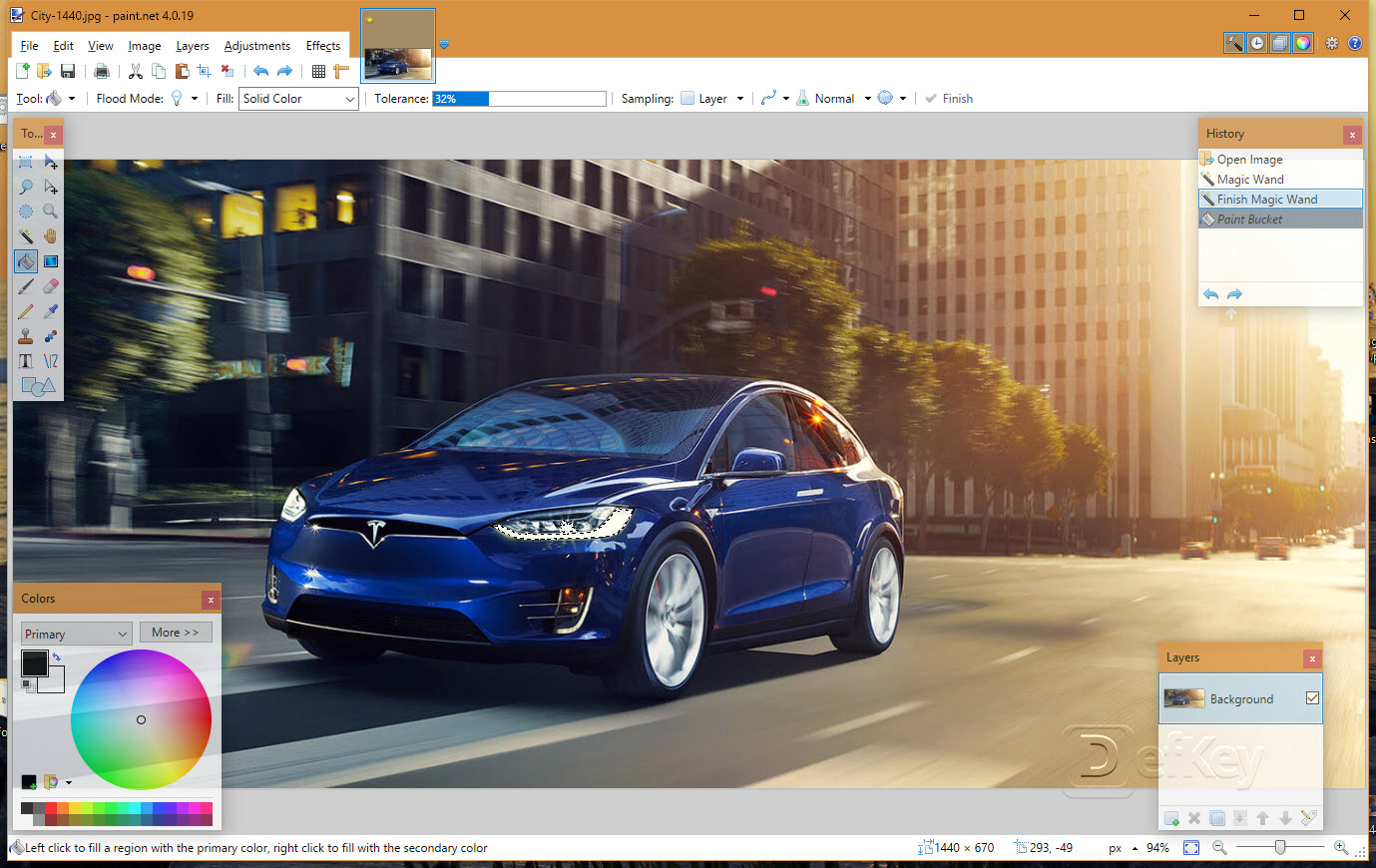Select the Line/Curve tool
This screenshot has width=1376, height=868.
(x=51, y=361)
